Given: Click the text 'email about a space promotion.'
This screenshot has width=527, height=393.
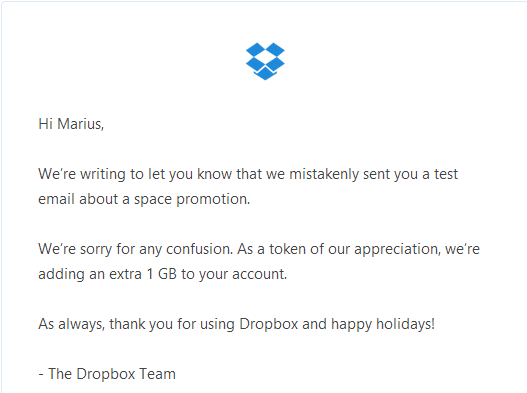Looking at the screenshot, I should (x=144, y=199).
